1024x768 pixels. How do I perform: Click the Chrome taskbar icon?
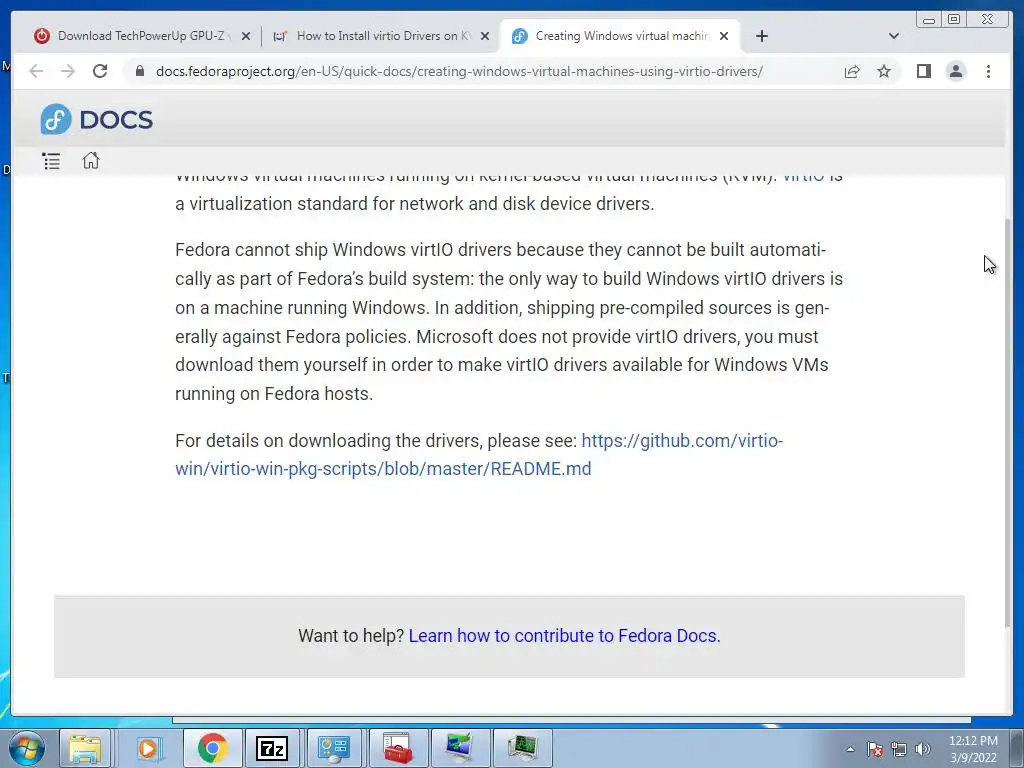[x=212, y=748]
